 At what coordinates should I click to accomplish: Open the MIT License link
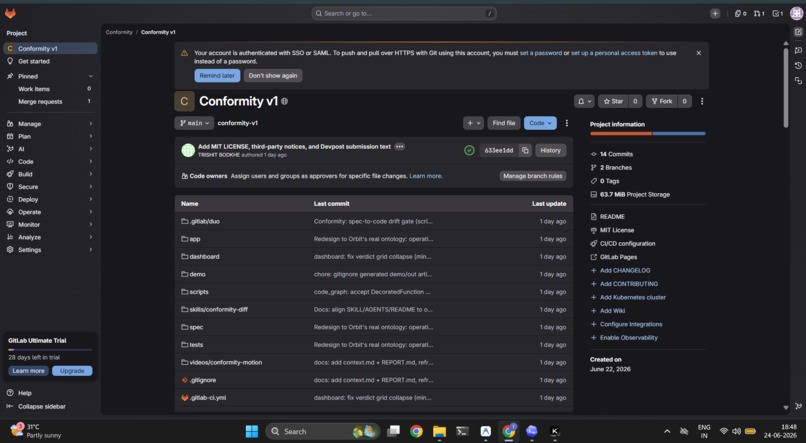617,230
